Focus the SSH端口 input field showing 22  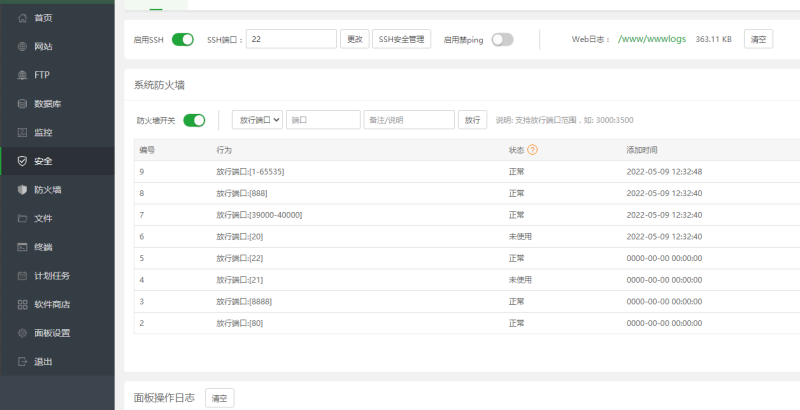tap(291, 39)
